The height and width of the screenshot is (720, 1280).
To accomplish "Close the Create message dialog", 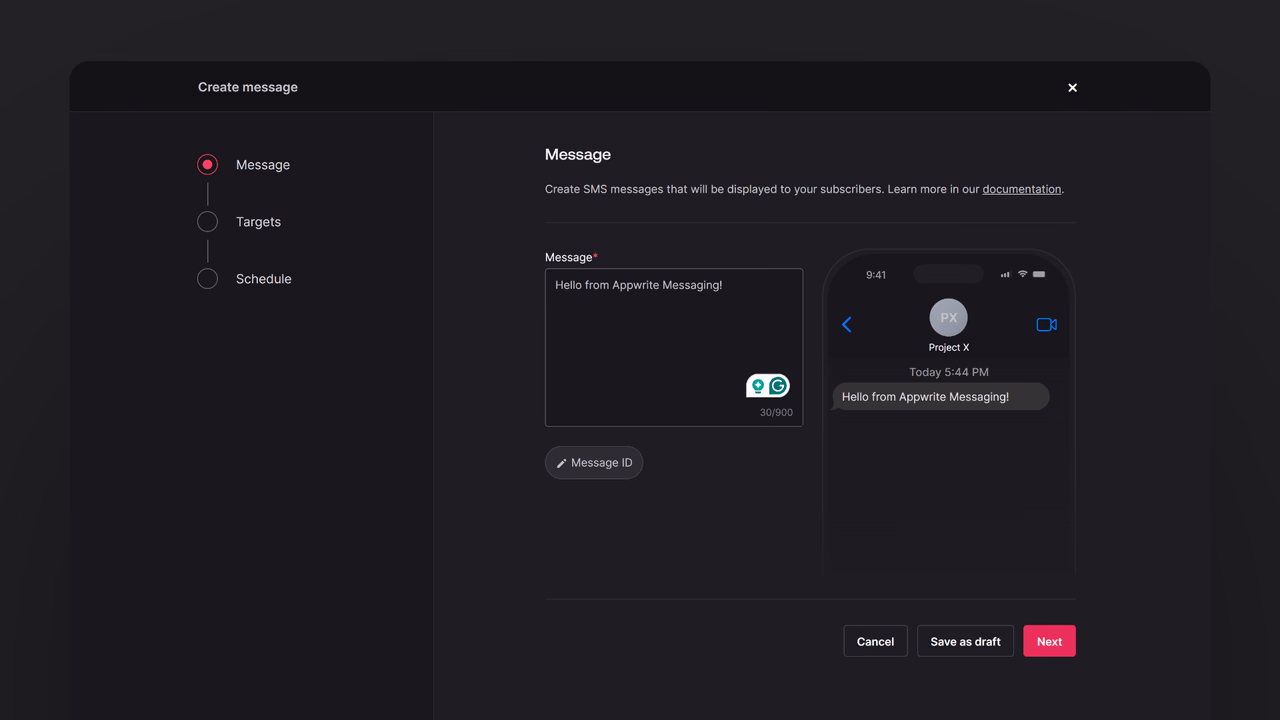I will tap(1072, 88).
